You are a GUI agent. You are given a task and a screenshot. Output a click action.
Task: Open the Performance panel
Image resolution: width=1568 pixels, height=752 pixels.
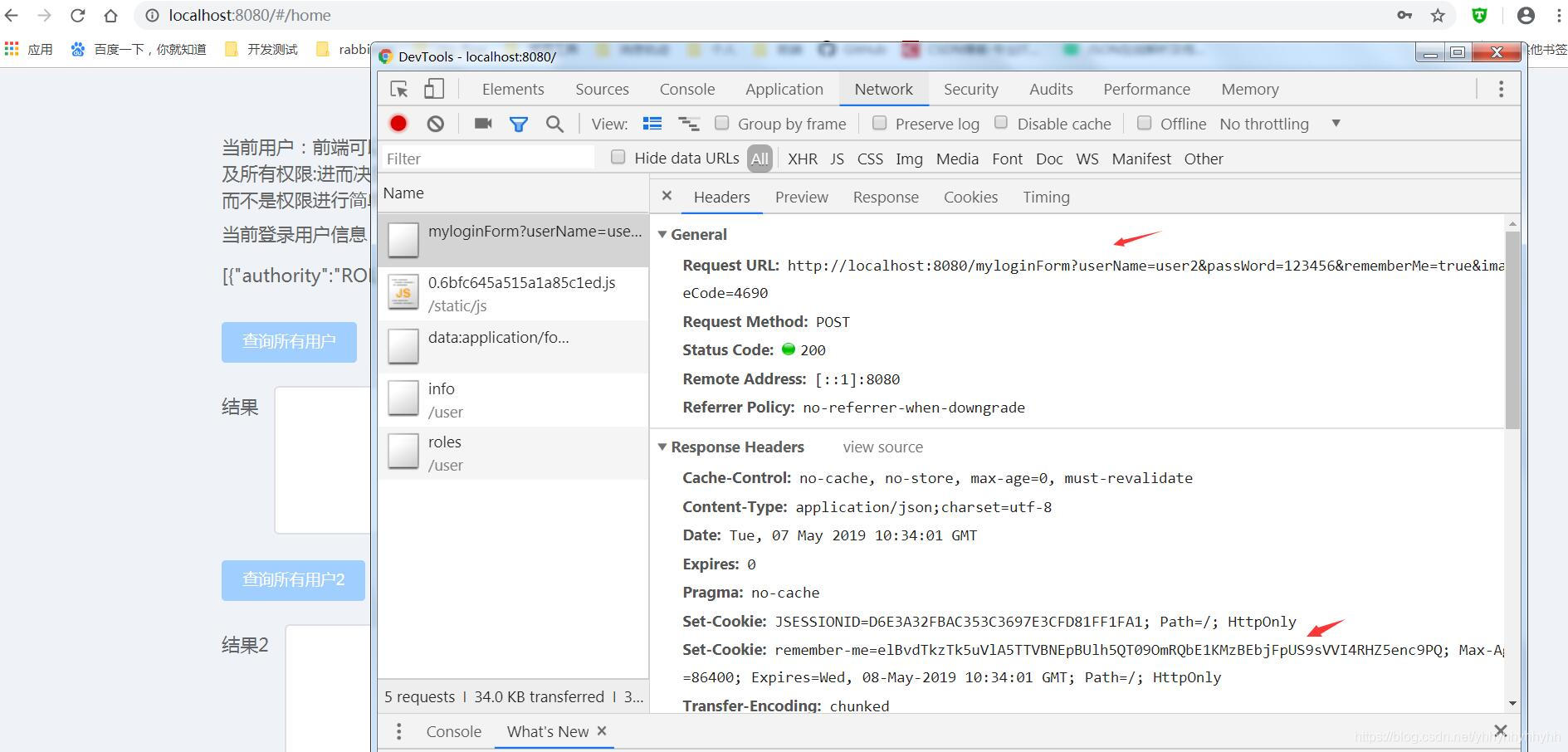(x=1146, y=89)
